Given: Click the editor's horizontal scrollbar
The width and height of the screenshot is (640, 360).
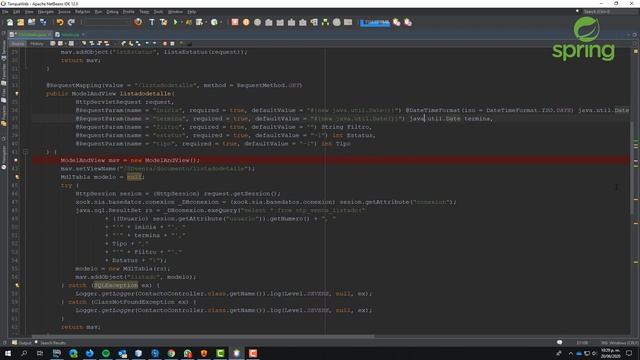Looking at the screenshot, I should tap(202, 337).
